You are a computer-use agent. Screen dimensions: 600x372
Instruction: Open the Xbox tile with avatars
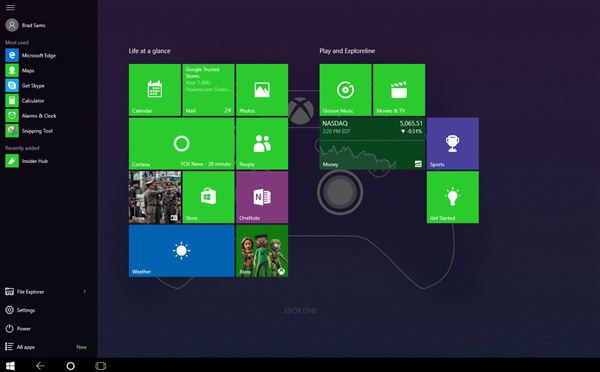point(262,251)
